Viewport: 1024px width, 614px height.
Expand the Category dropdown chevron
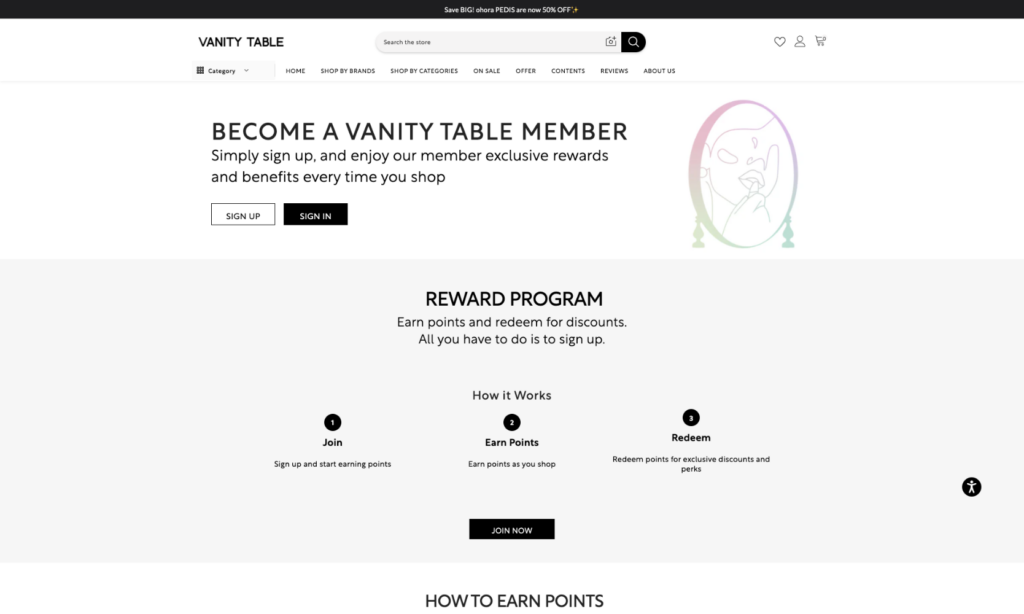(x=246, y=71)
